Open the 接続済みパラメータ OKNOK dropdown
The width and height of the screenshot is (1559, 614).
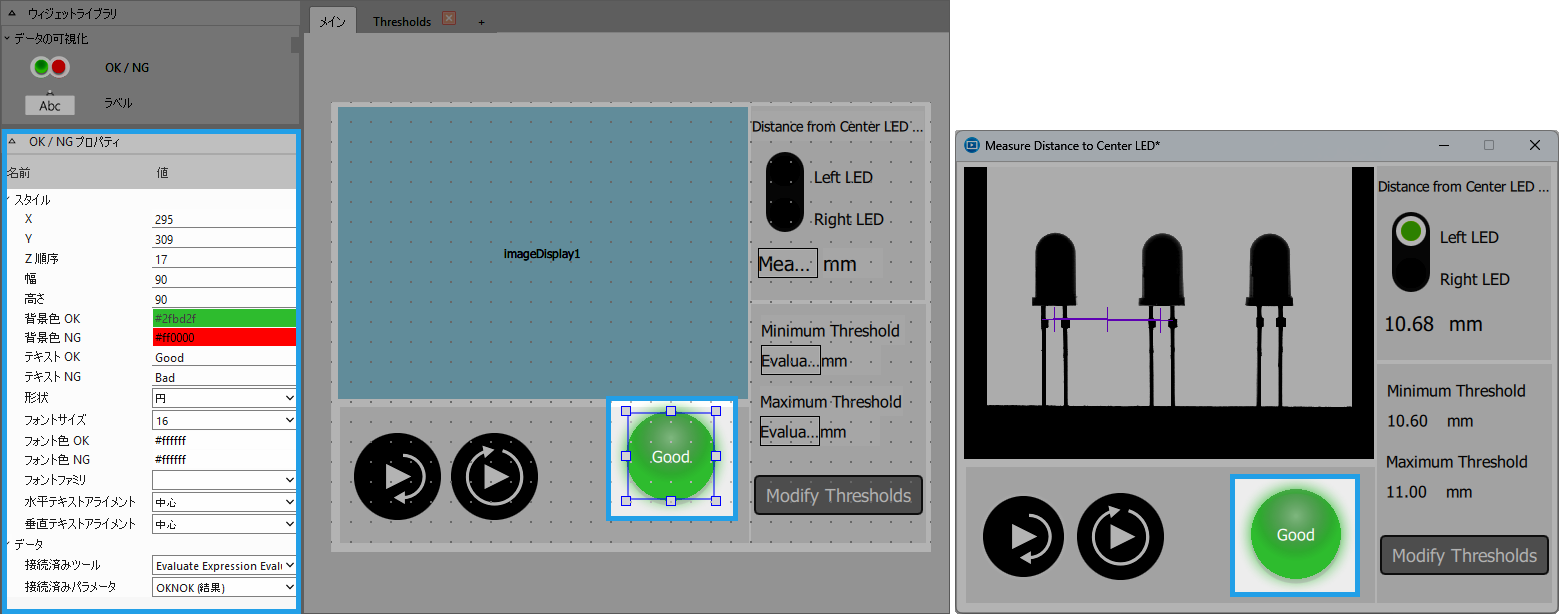[224, 587]
